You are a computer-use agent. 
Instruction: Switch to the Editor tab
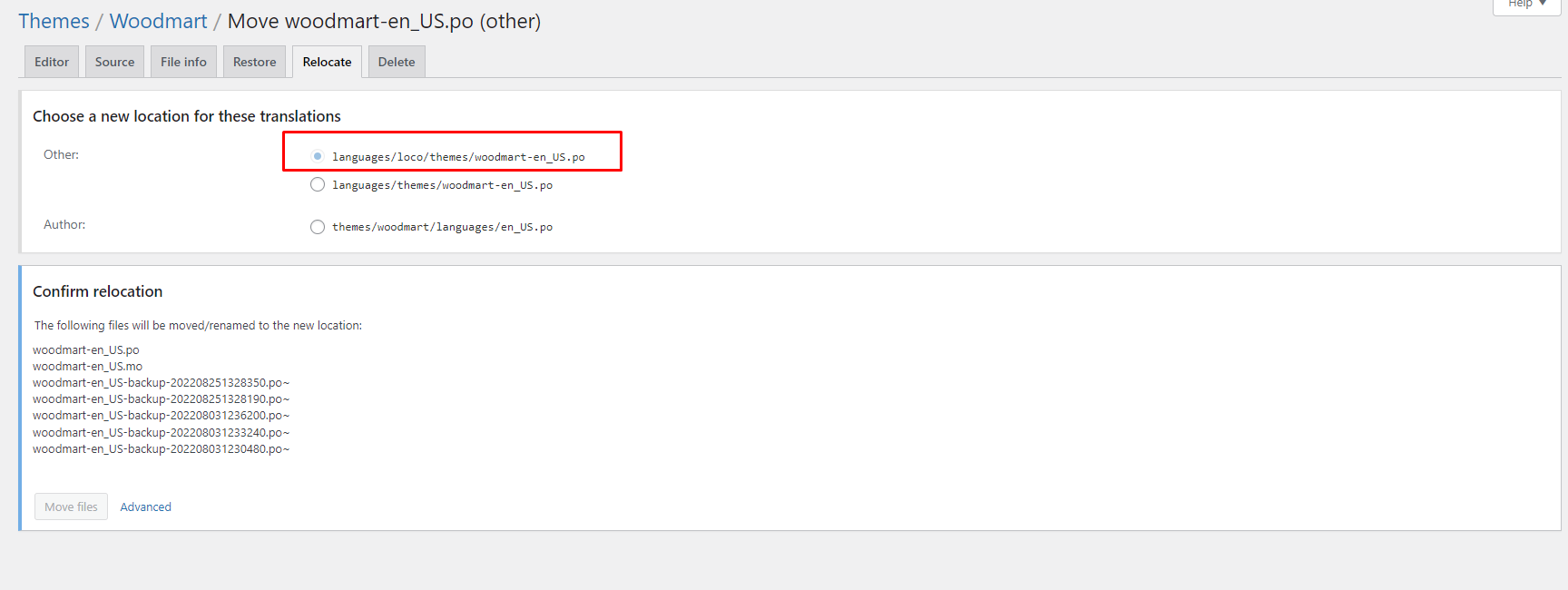coord(52,62)
